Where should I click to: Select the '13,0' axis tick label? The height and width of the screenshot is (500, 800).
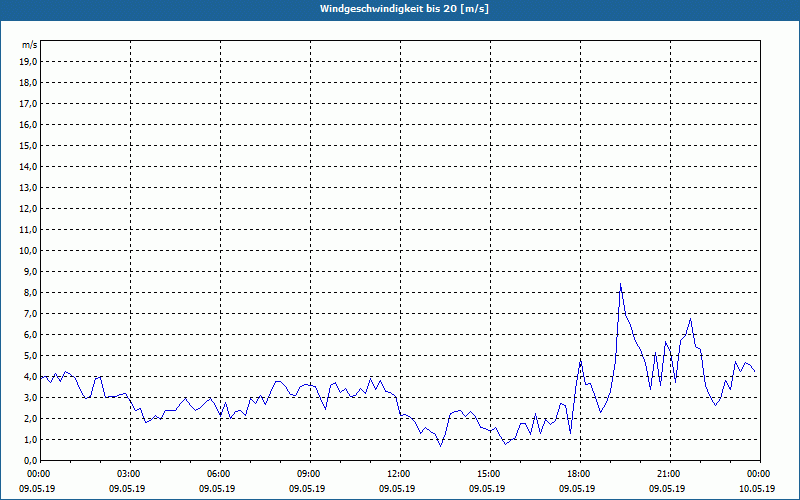(x=28, y=188)
